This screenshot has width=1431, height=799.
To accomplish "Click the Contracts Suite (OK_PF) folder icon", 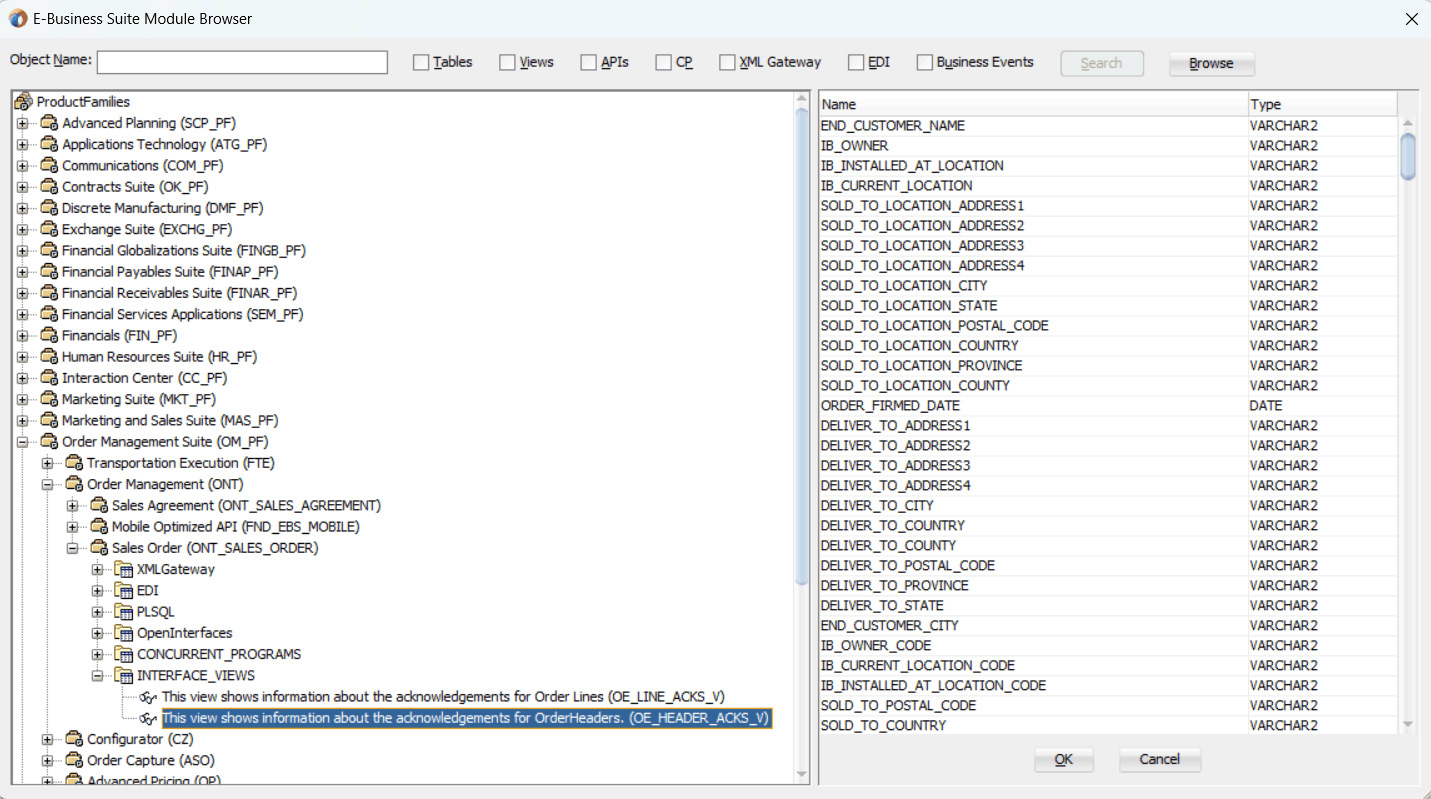I will coord(49,187).
